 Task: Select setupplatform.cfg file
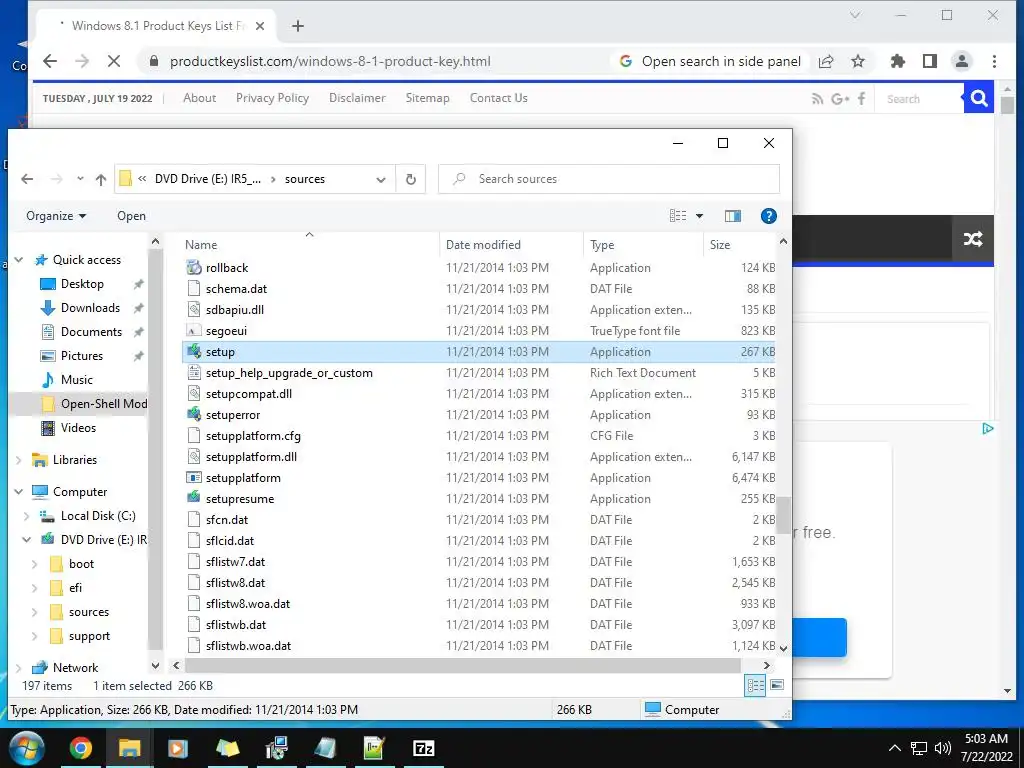(478, 436)
